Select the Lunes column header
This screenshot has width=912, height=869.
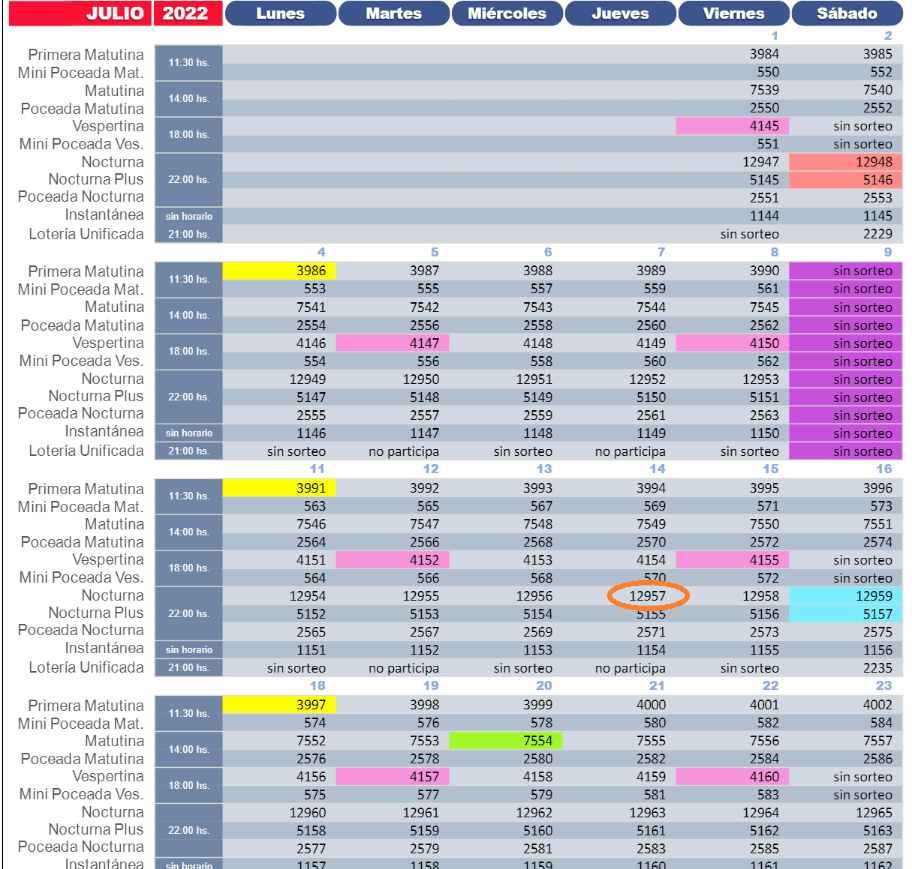point(280,13)
